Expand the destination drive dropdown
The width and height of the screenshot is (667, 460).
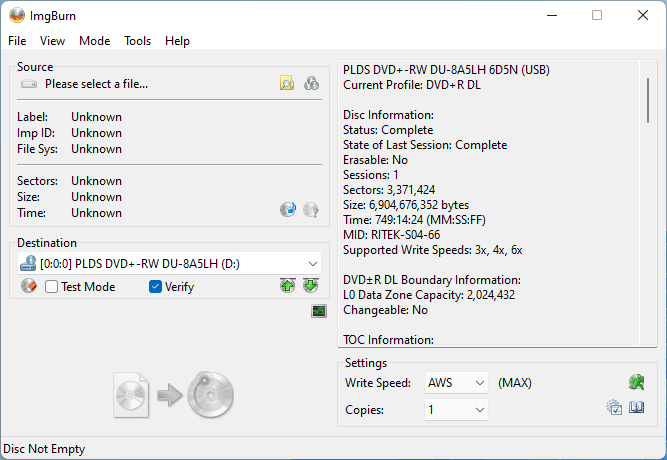click(x=313, y=263)
